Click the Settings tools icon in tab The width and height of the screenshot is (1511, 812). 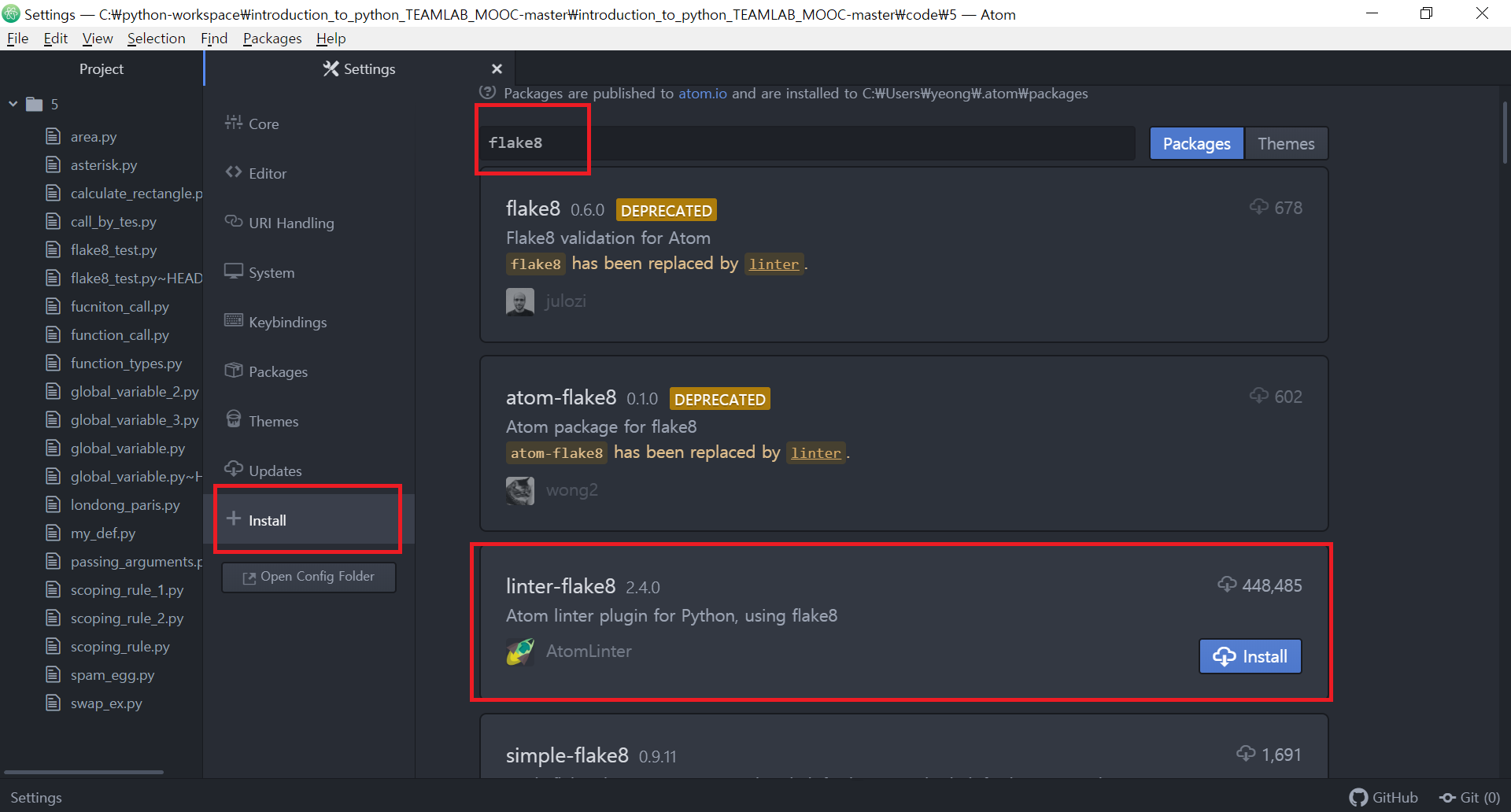331,68
